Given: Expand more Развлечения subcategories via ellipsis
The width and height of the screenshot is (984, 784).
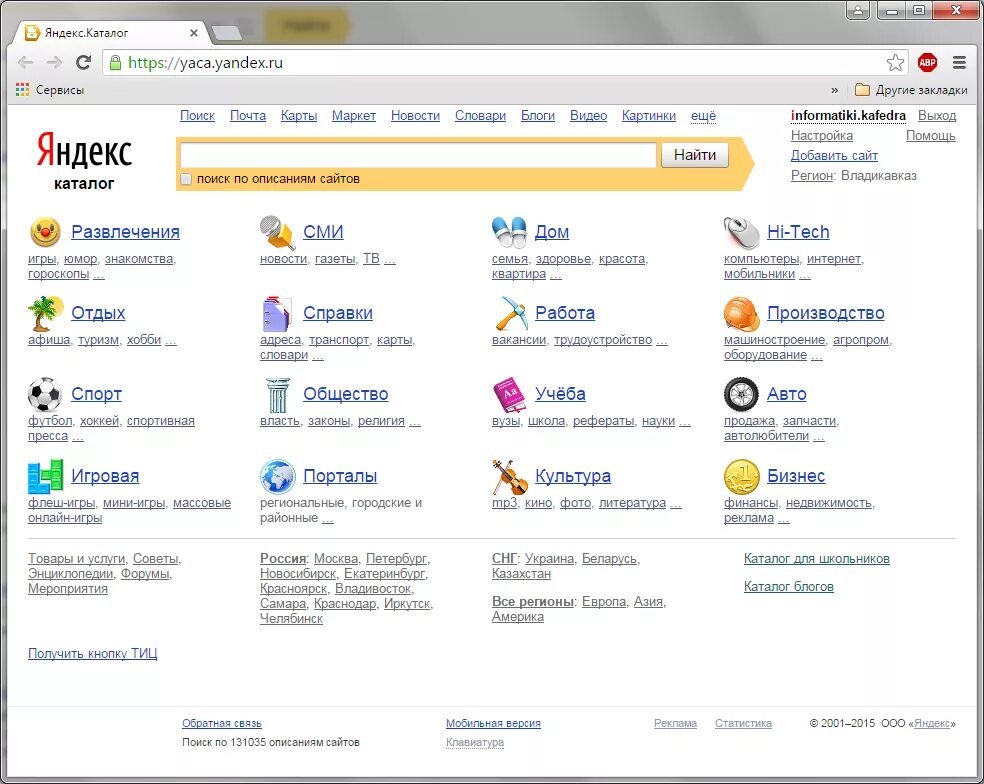Looking at the screenshot, I should pos(99,274).
